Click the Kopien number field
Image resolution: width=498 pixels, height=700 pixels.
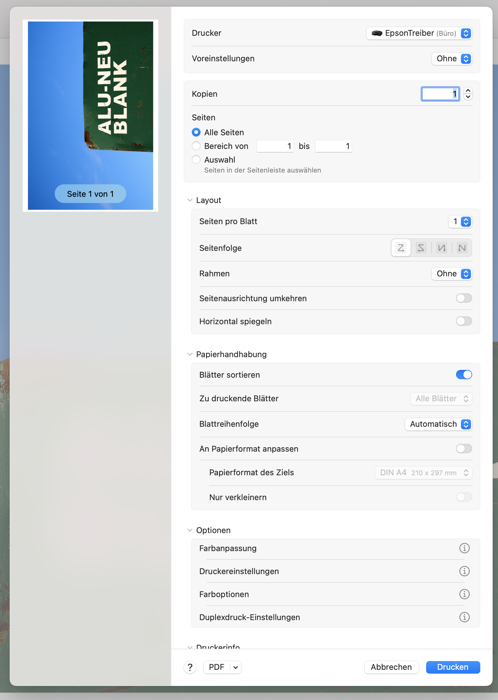pos(440,94)
